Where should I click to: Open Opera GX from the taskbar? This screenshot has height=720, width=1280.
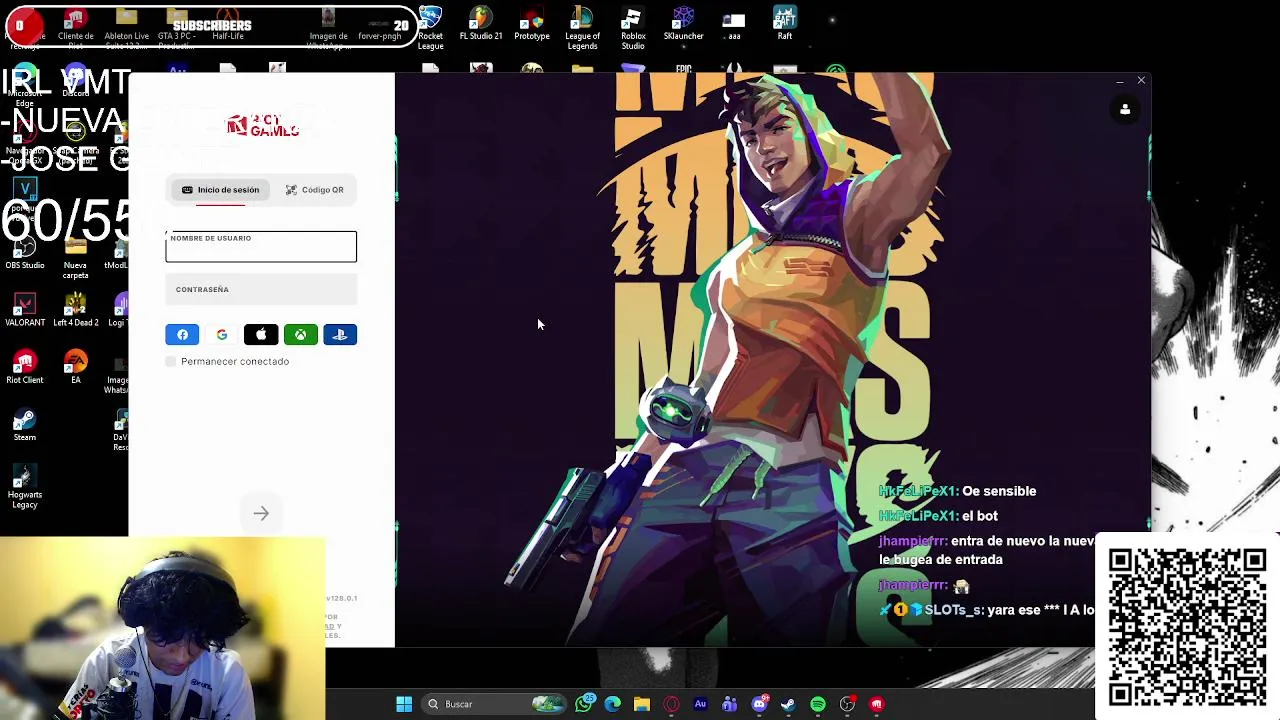tap(671, 704)
